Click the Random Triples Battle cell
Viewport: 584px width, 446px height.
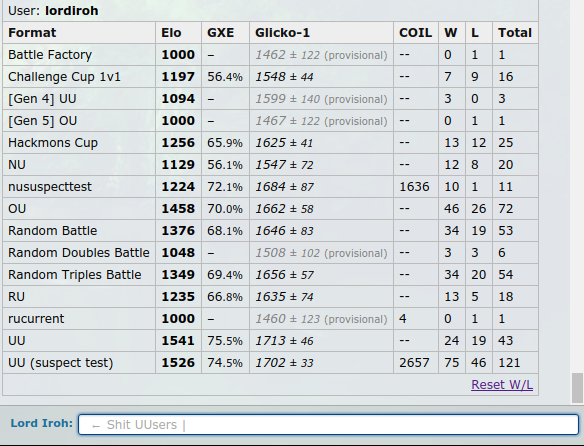[79, 275]
